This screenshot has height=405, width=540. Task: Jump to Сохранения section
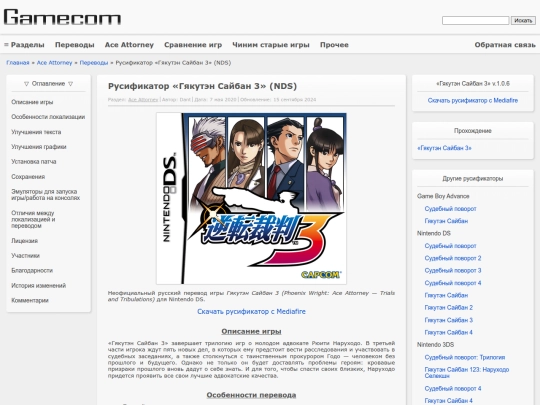pos(28,177)
